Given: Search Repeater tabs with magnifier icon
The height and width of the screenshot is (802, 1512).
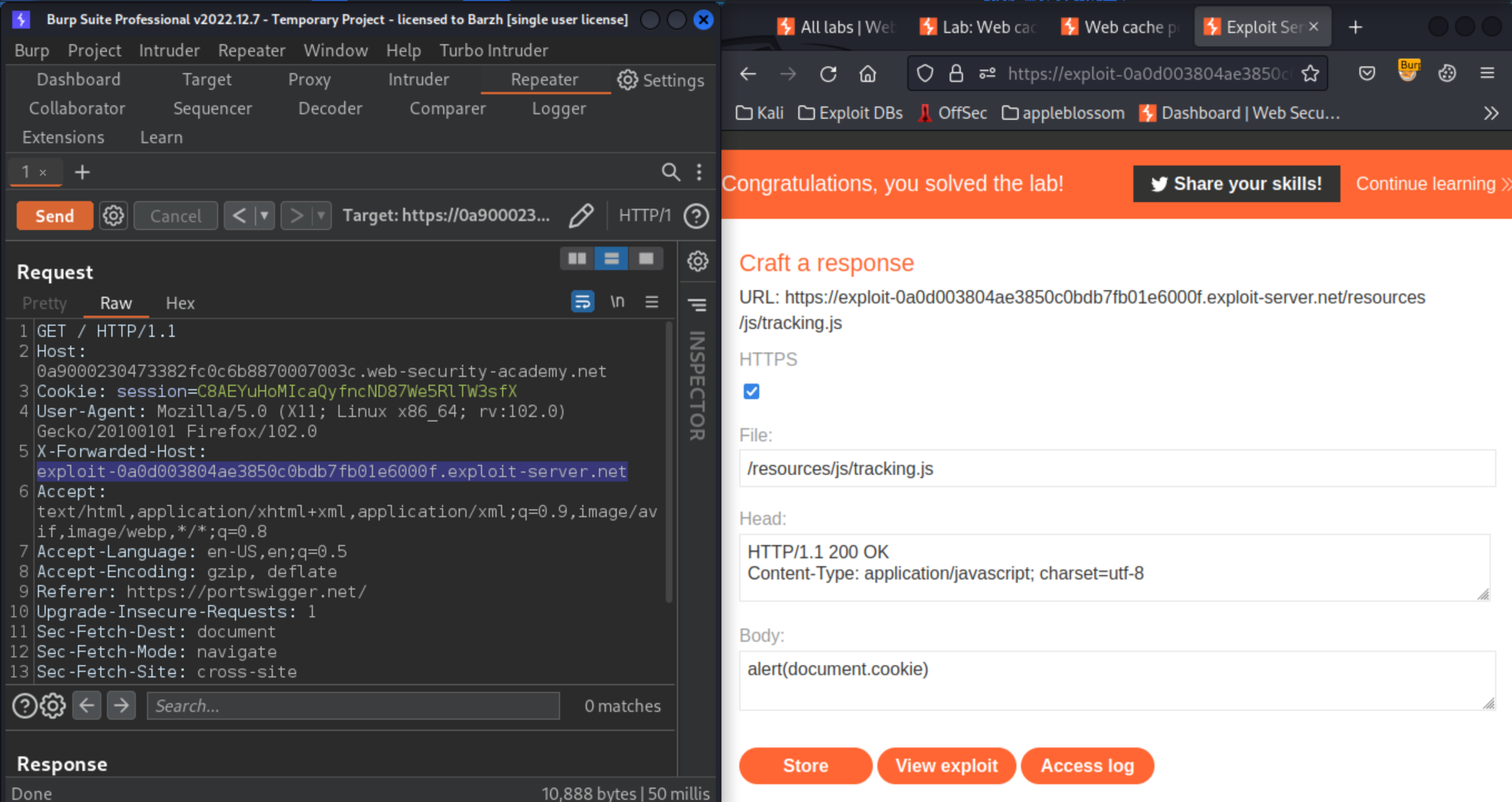Looking at the screenshot, I should pos(671,172).
